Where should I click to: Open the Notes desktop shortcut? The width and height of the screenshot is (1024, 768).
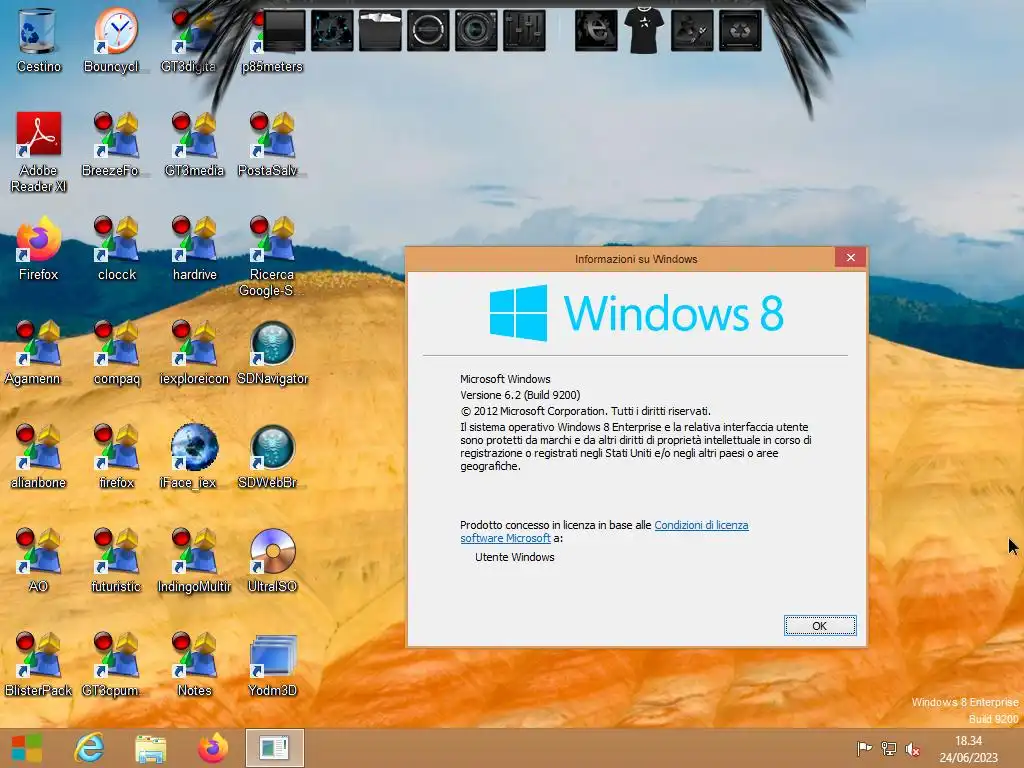pyautogui.click(x=194, y=664)
